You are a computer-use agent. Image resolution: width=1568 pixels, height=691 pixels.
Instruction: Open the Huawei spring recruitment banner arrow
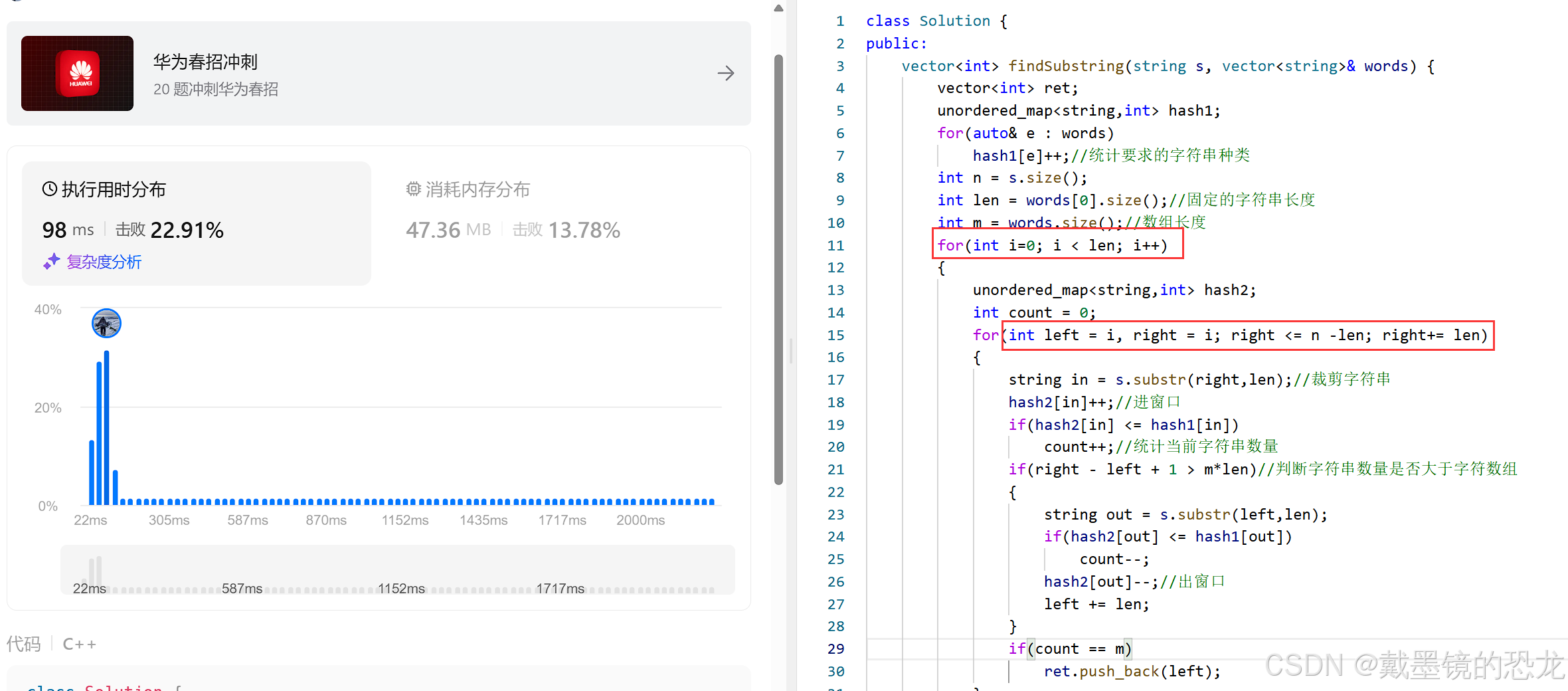(726, 73)
